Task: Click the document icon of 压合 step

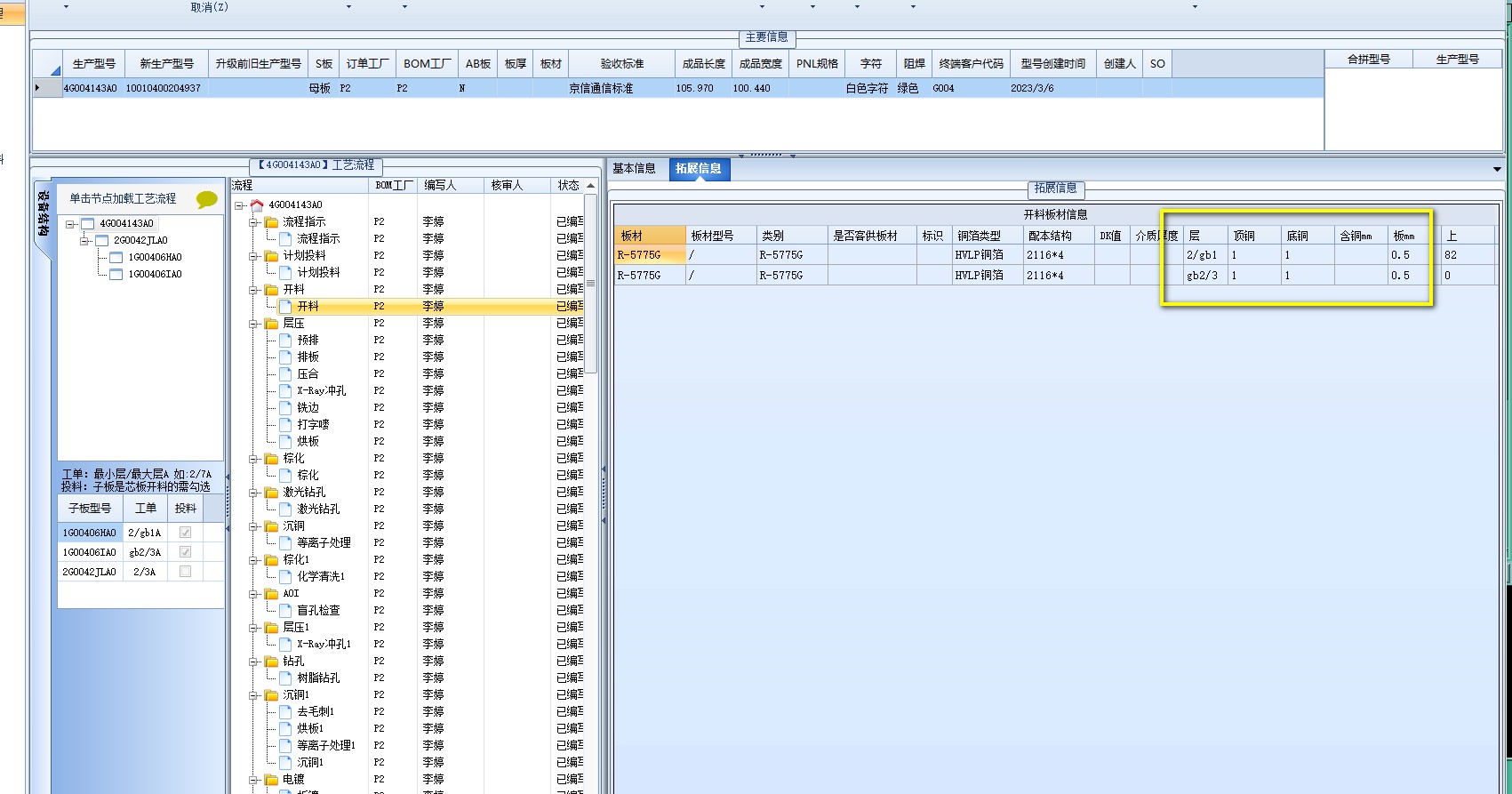Action: 285,373
